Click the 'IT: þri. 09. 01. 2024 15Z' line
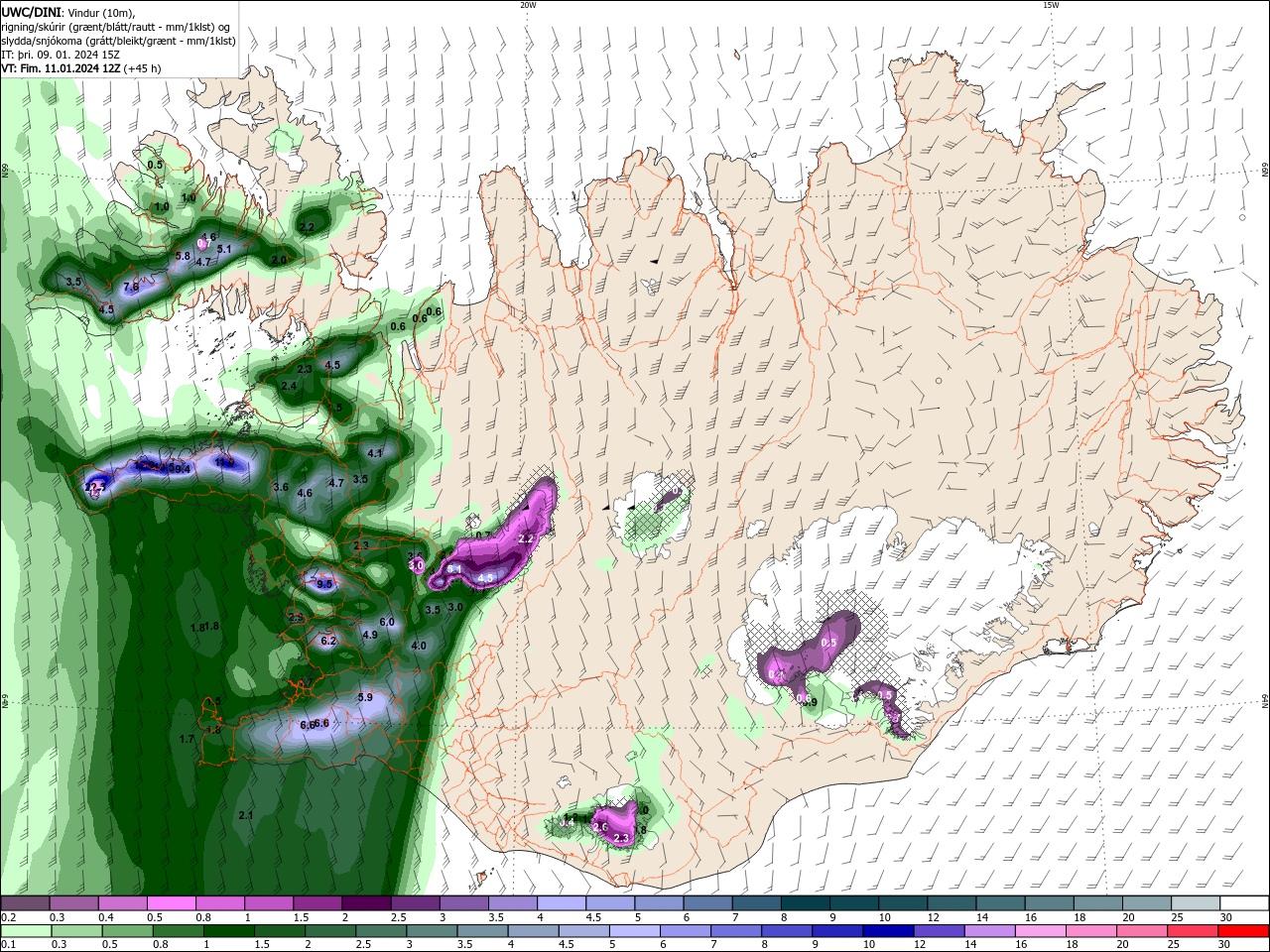Viewport: 1270px width, 952px height. tap(61, 55)
